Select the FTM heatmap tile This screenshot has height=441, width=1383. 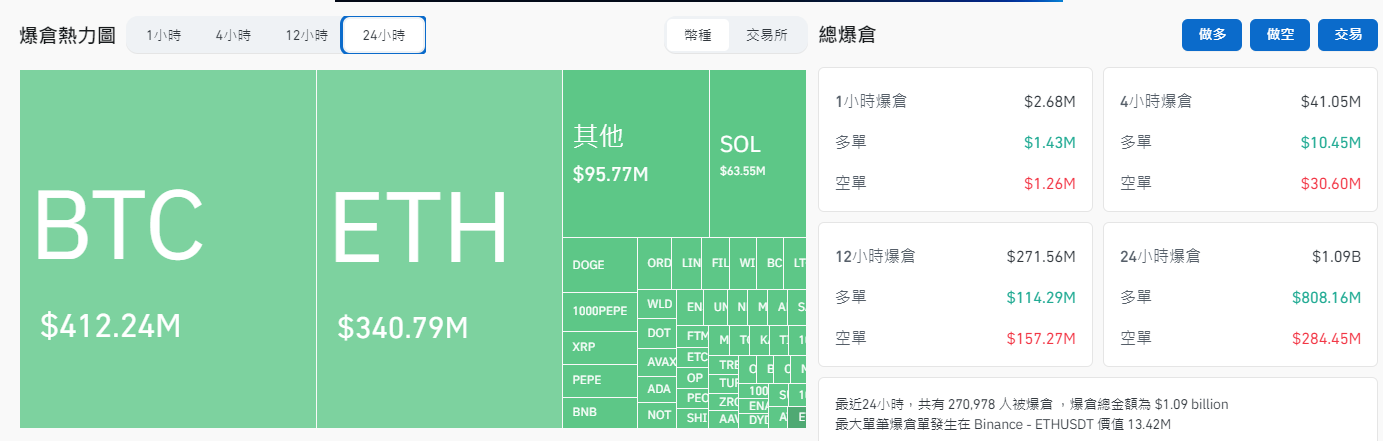click(694, 336)
